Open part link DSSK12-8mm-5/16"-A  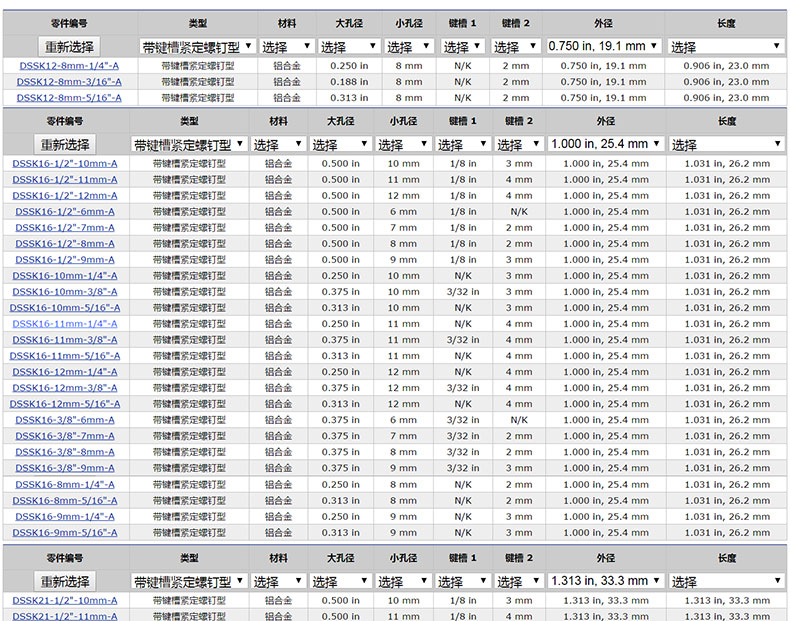point(69,98)
